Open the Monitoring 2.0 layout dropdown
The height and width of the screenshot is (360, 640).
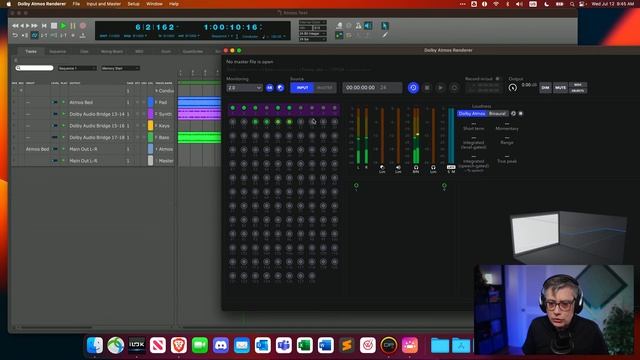coord(244,88)
